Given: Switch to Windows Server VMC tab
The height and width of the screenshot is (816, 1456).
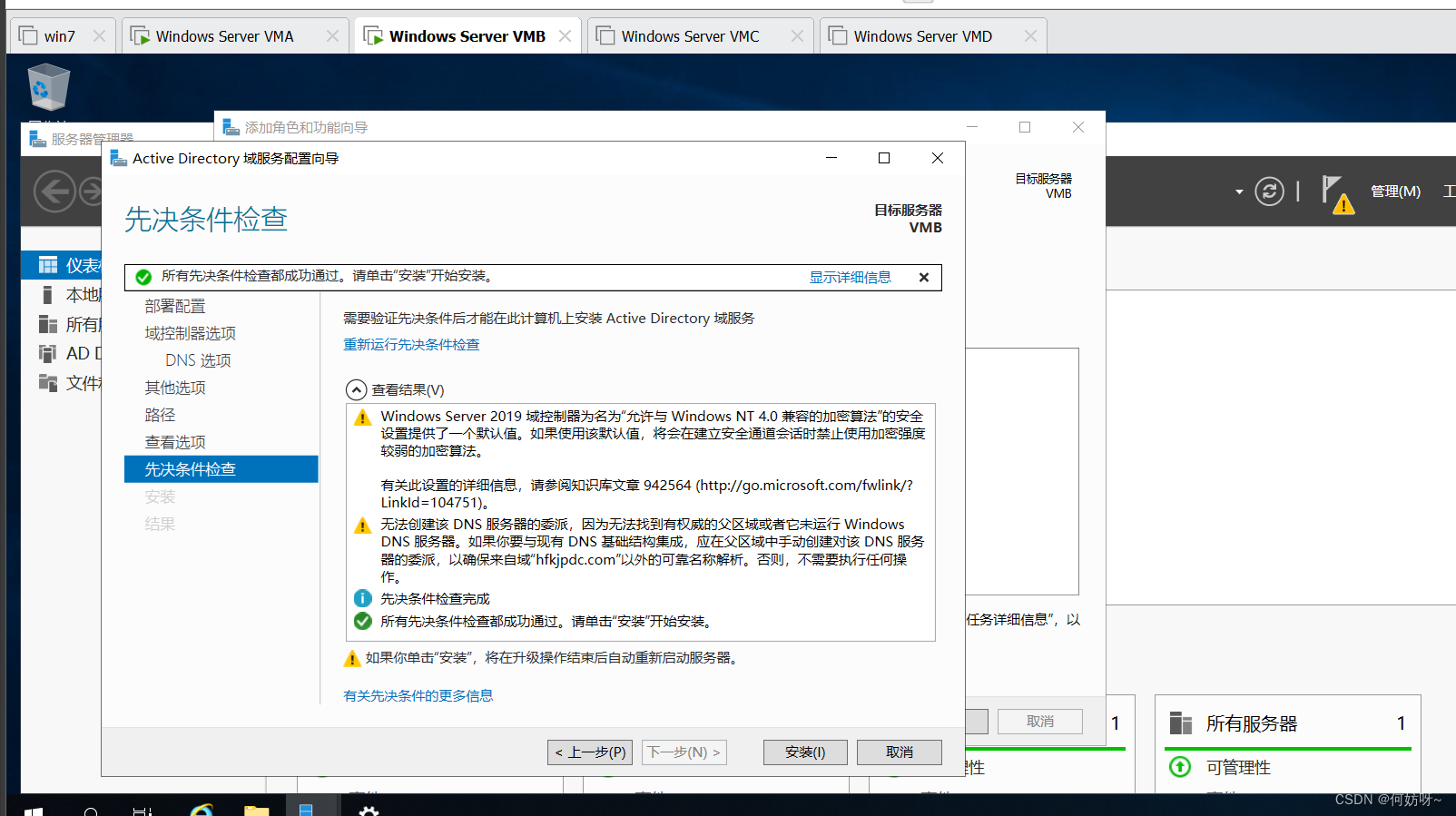Looking at the screenshot, I should [689, 36].
